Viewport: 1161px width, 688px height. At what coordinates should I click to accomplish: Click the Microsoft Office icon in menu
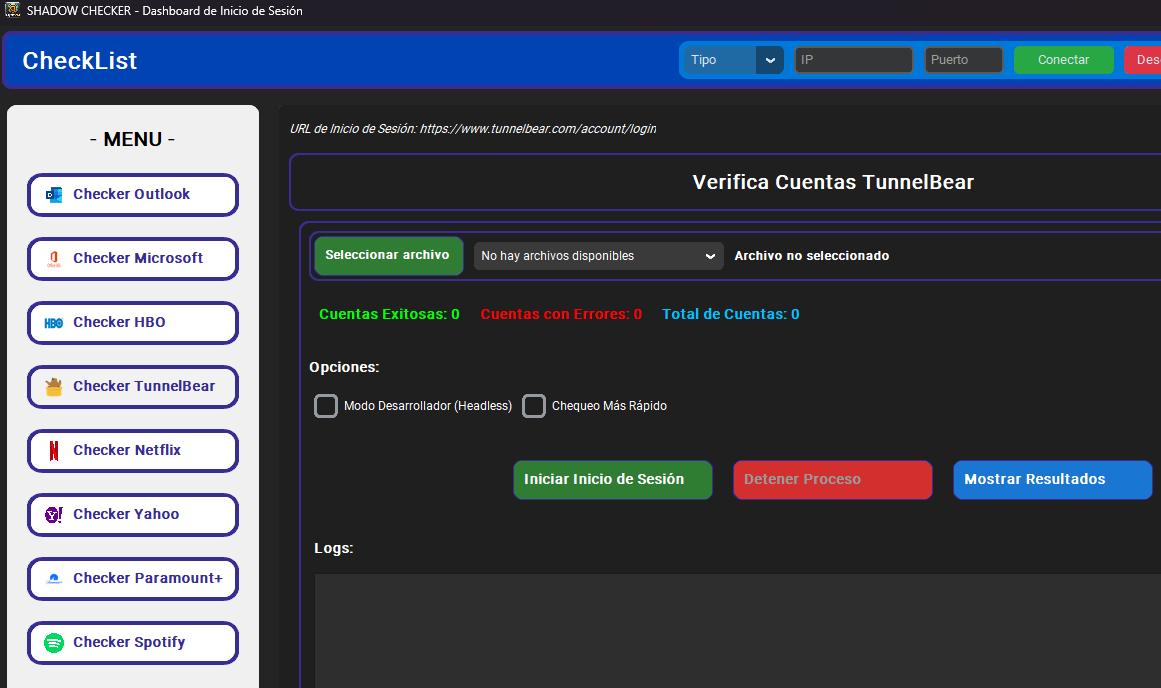pos(54,259)
